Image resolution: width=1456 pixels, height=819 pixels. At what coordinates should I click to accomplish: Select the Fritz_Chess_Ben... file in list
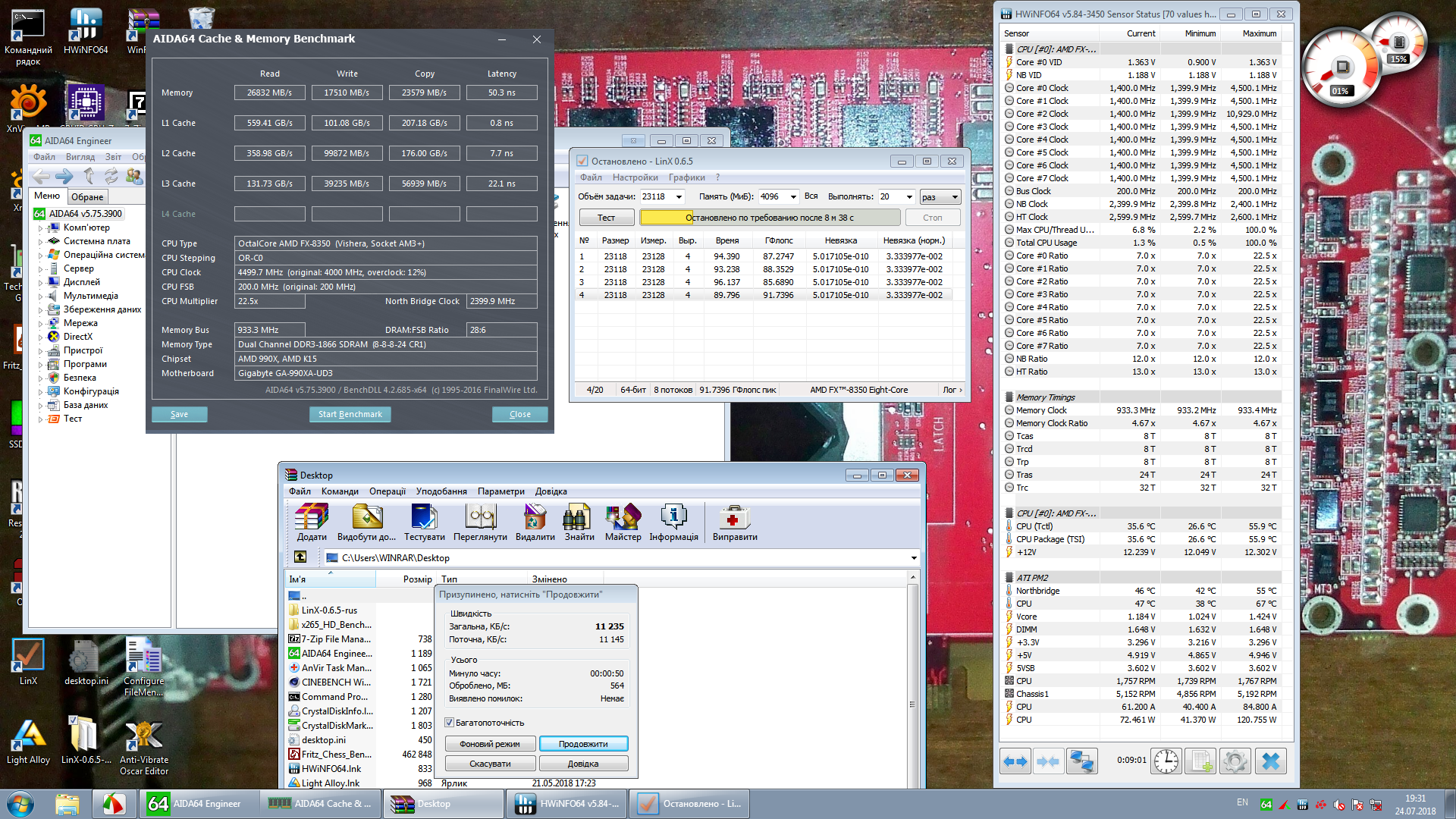[x=336, y=755]
